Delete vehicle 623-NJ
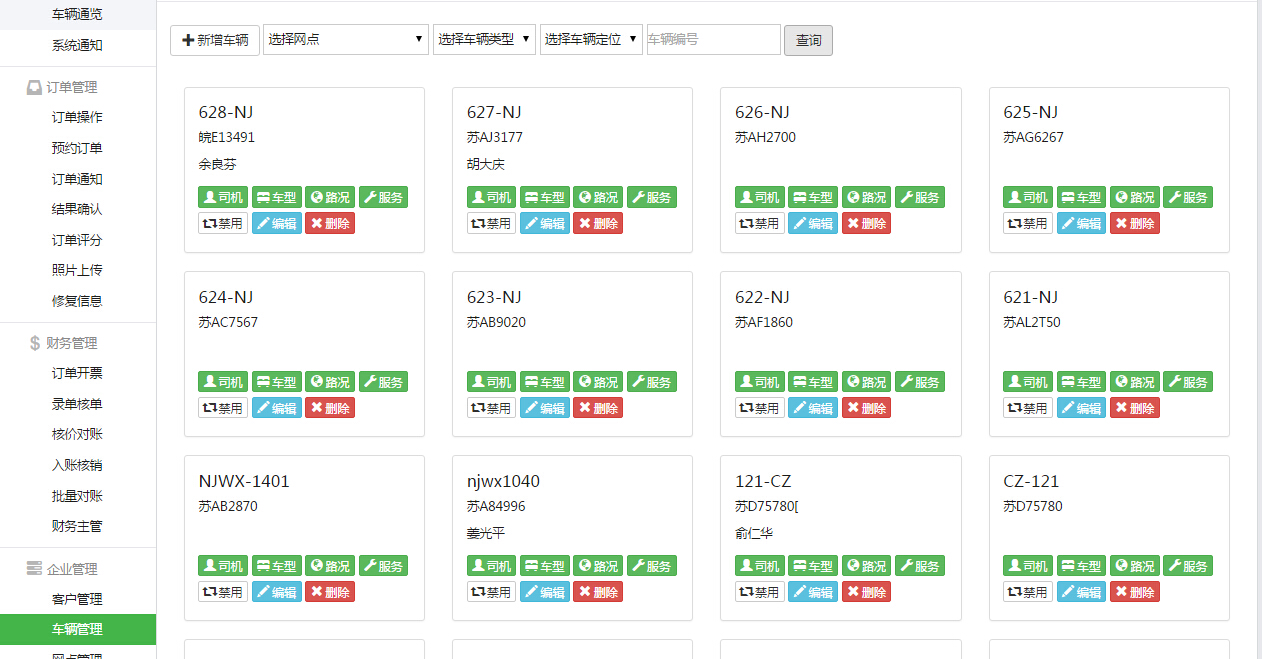Viewport: 1262px width, 659px height. pos(597,408)
